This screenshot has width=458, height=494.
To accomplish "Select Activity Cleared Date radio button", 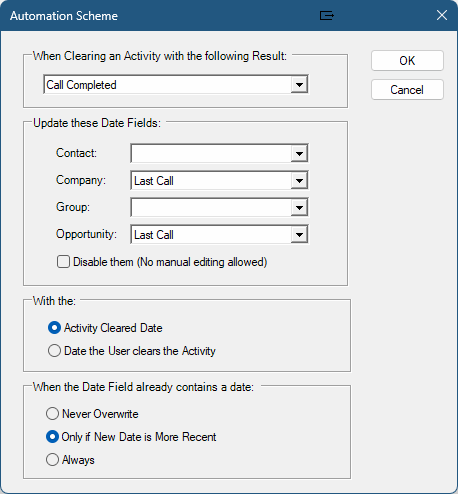I will [54, 328].
